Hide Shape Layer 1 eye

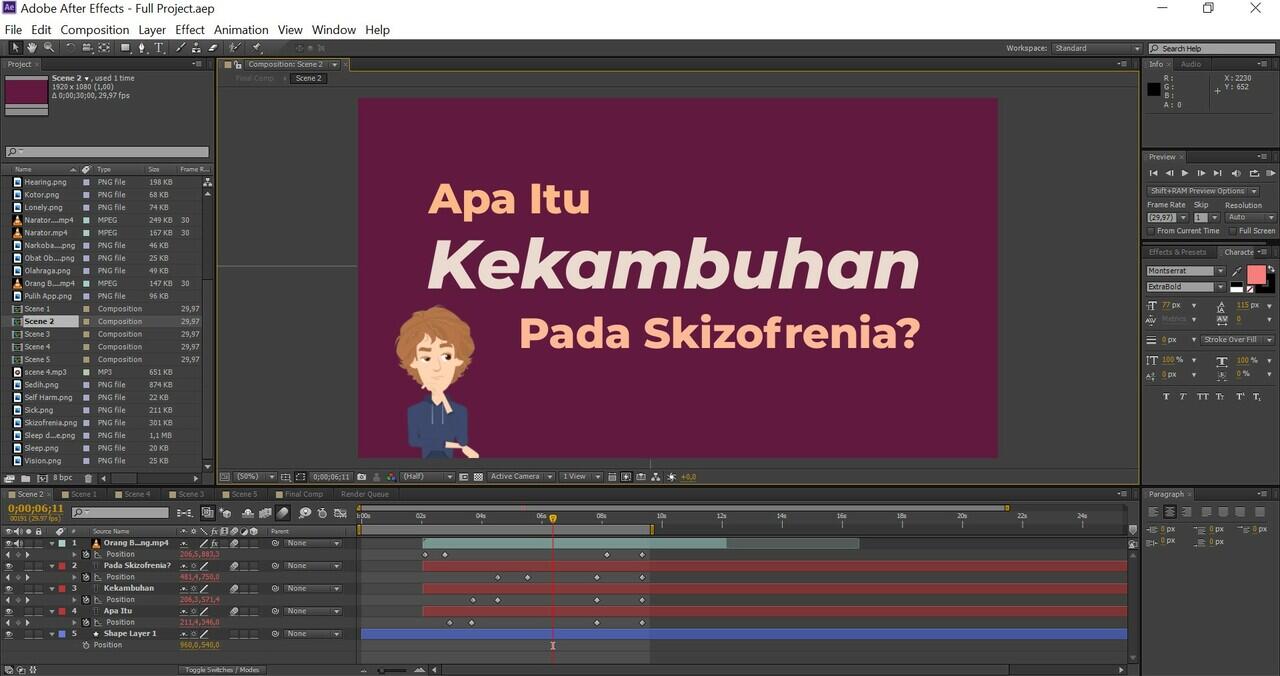9,634
